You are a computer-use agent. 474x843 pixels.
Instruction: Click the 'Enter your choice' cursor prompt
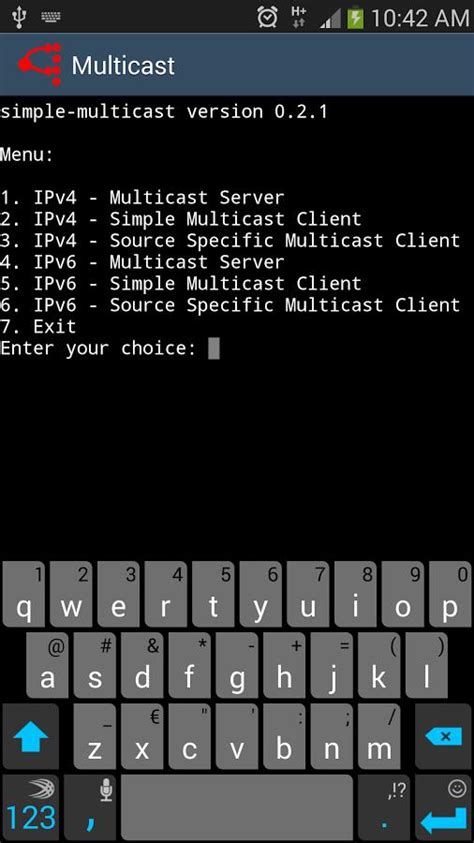point(110,348)
